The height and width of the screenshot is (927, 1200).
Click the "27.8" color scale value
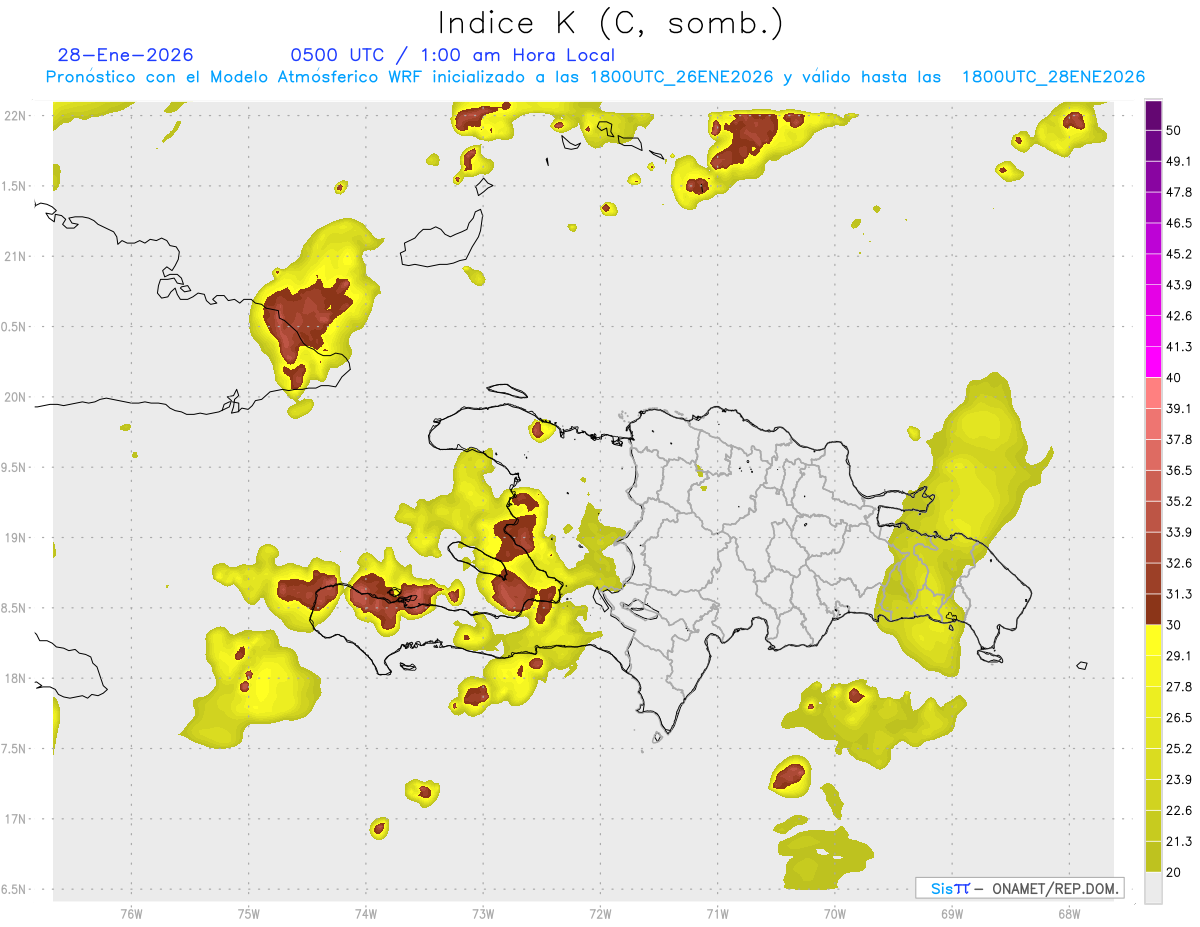[x=1179, y=687]
